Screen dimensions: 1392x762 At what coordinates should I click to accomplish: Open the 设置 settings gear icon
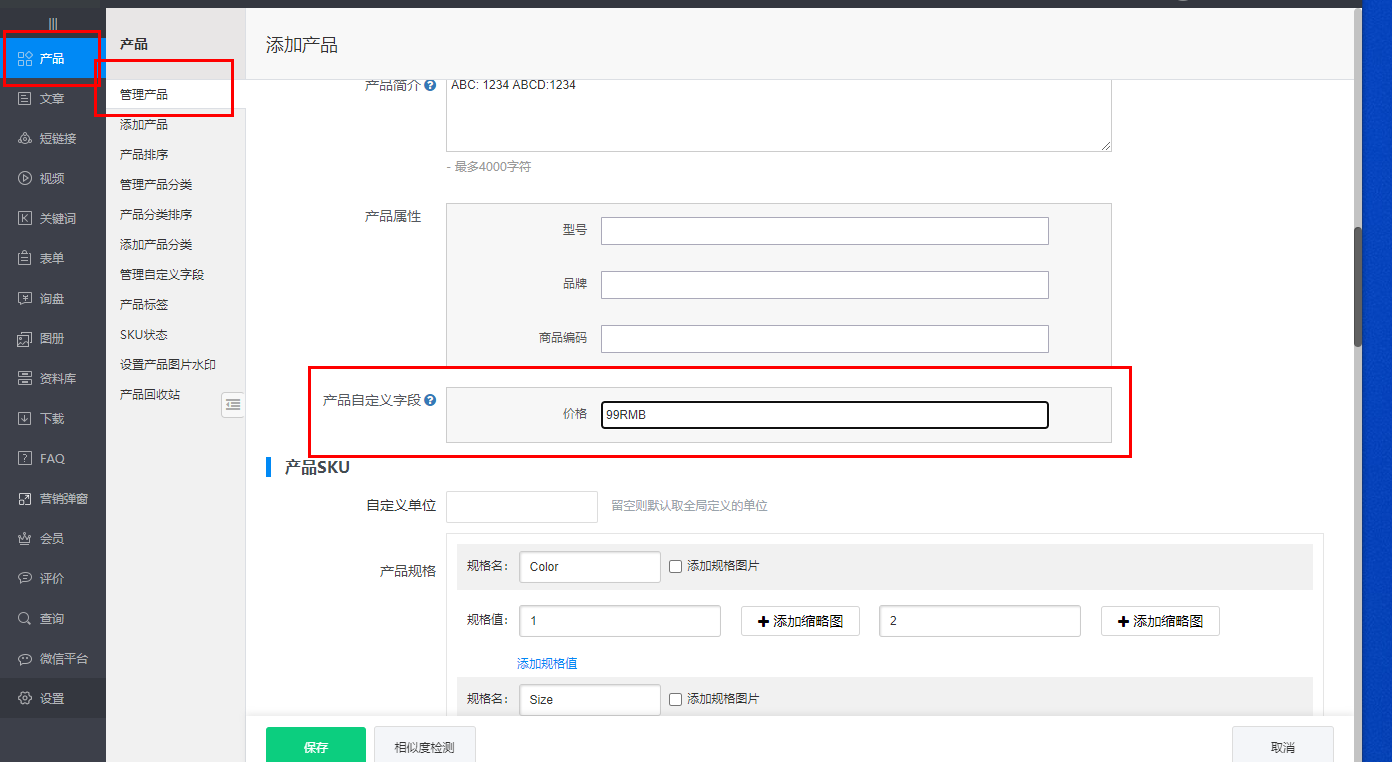[25, 699]
